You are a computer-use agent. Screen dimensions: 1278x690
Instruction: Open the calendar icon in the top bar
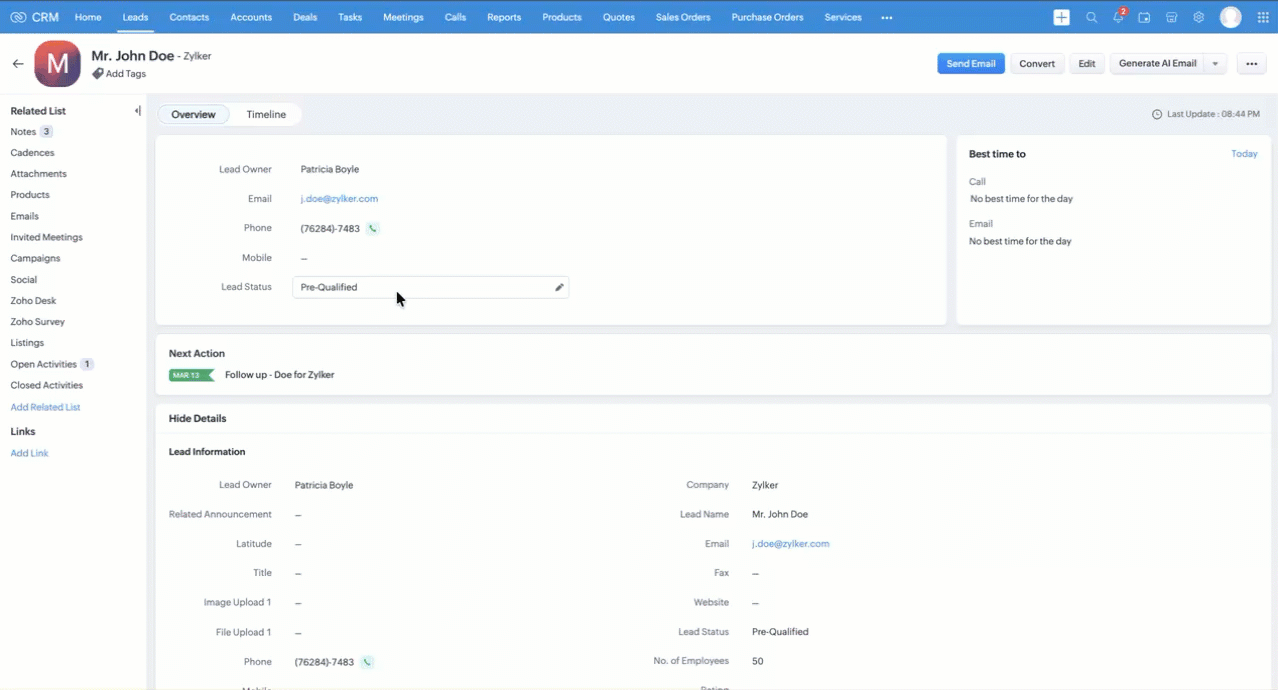pos(1144,17)
